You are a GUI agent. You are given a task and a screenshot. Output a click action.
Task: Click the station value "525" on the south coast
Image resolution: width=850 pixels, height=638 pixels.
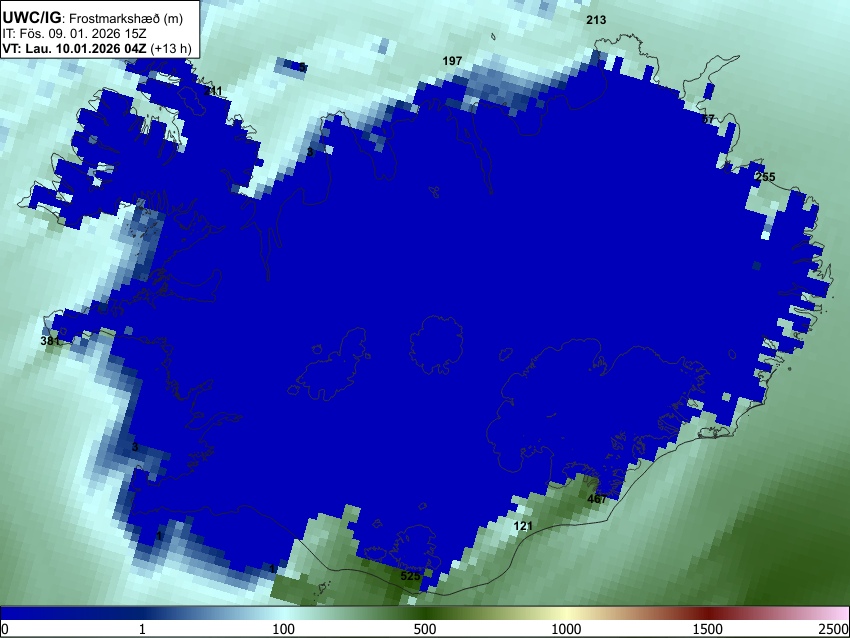click(x=410, y=576)
